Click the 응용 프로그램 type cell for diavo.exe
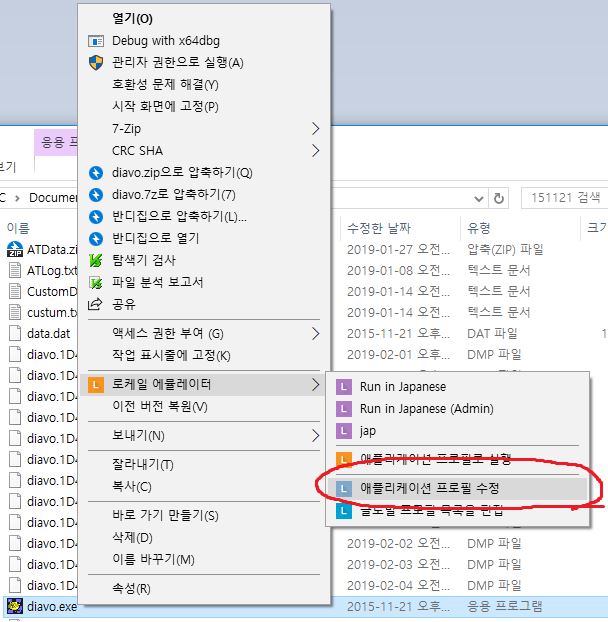This screenshot has width=608, height=622. click(x=504, y=606)
